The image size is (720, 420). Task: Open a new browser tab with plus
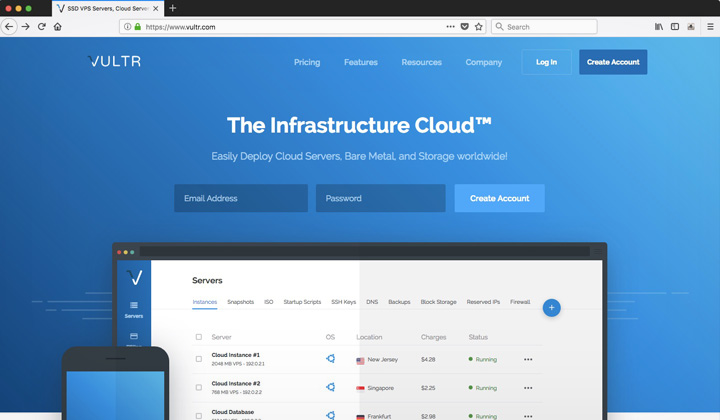173,8
